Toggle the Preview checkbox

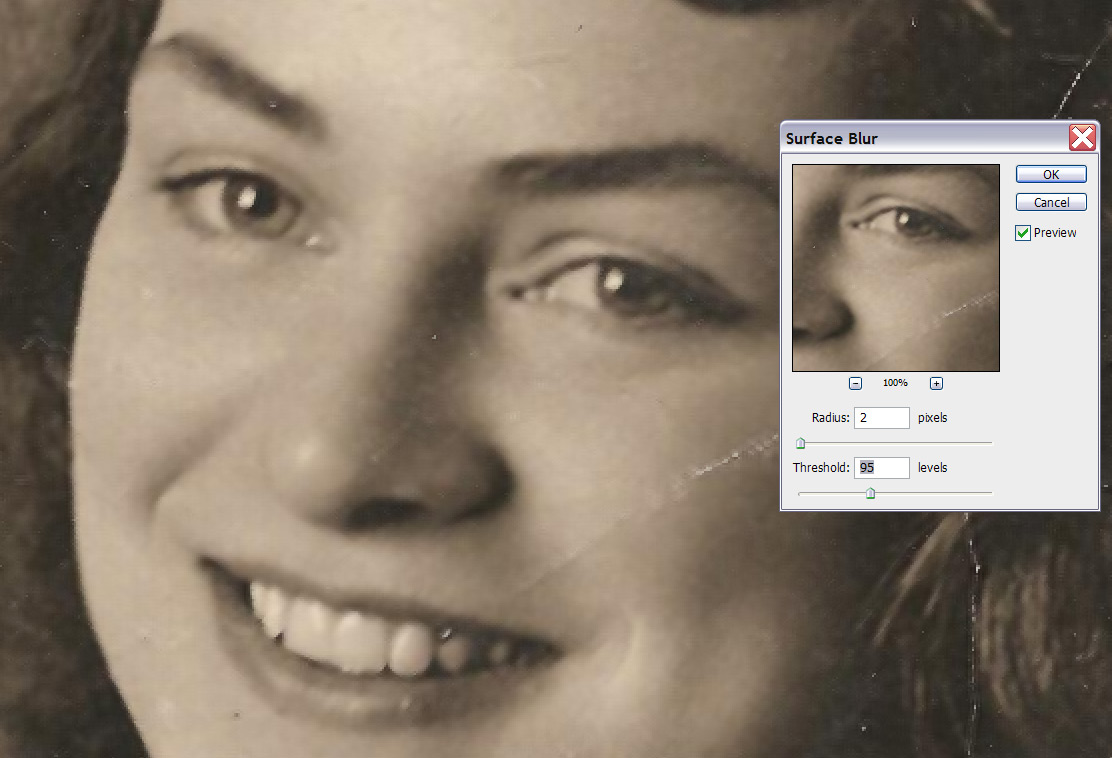[x=1023, y=233]
